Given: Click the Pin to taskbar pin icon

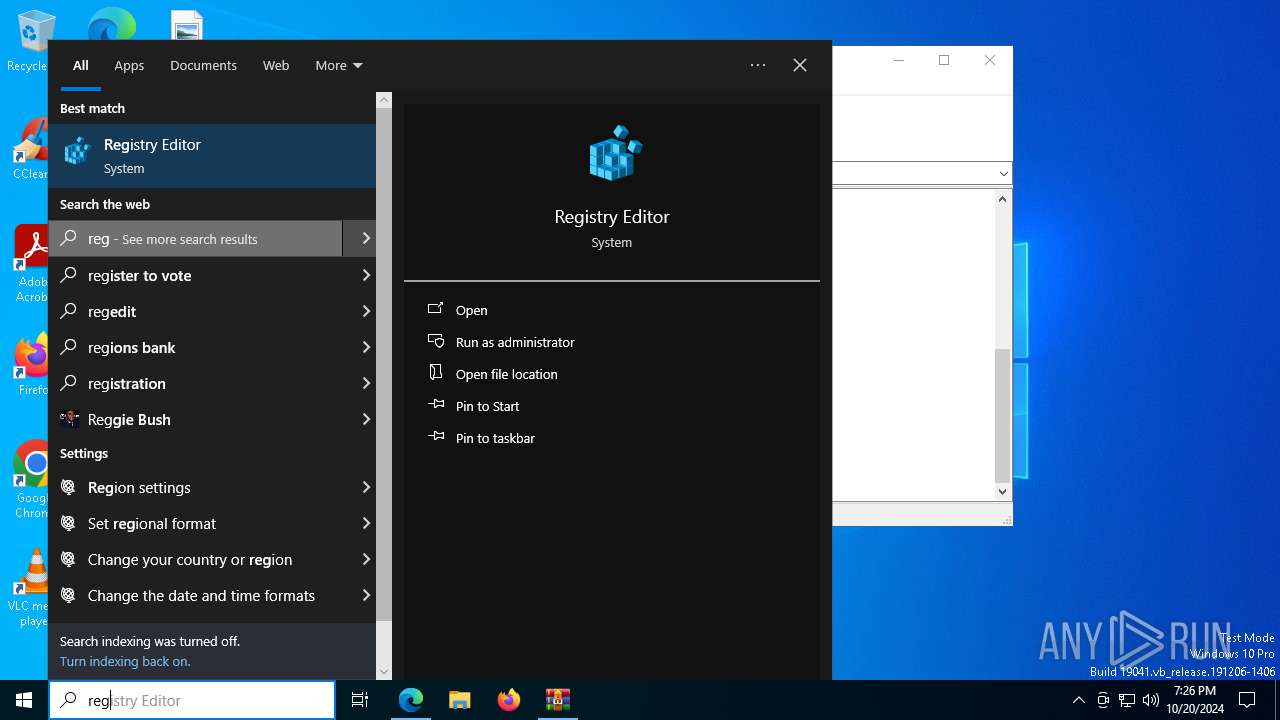Looking at the screenshot, I should click(x=436, y=437).
